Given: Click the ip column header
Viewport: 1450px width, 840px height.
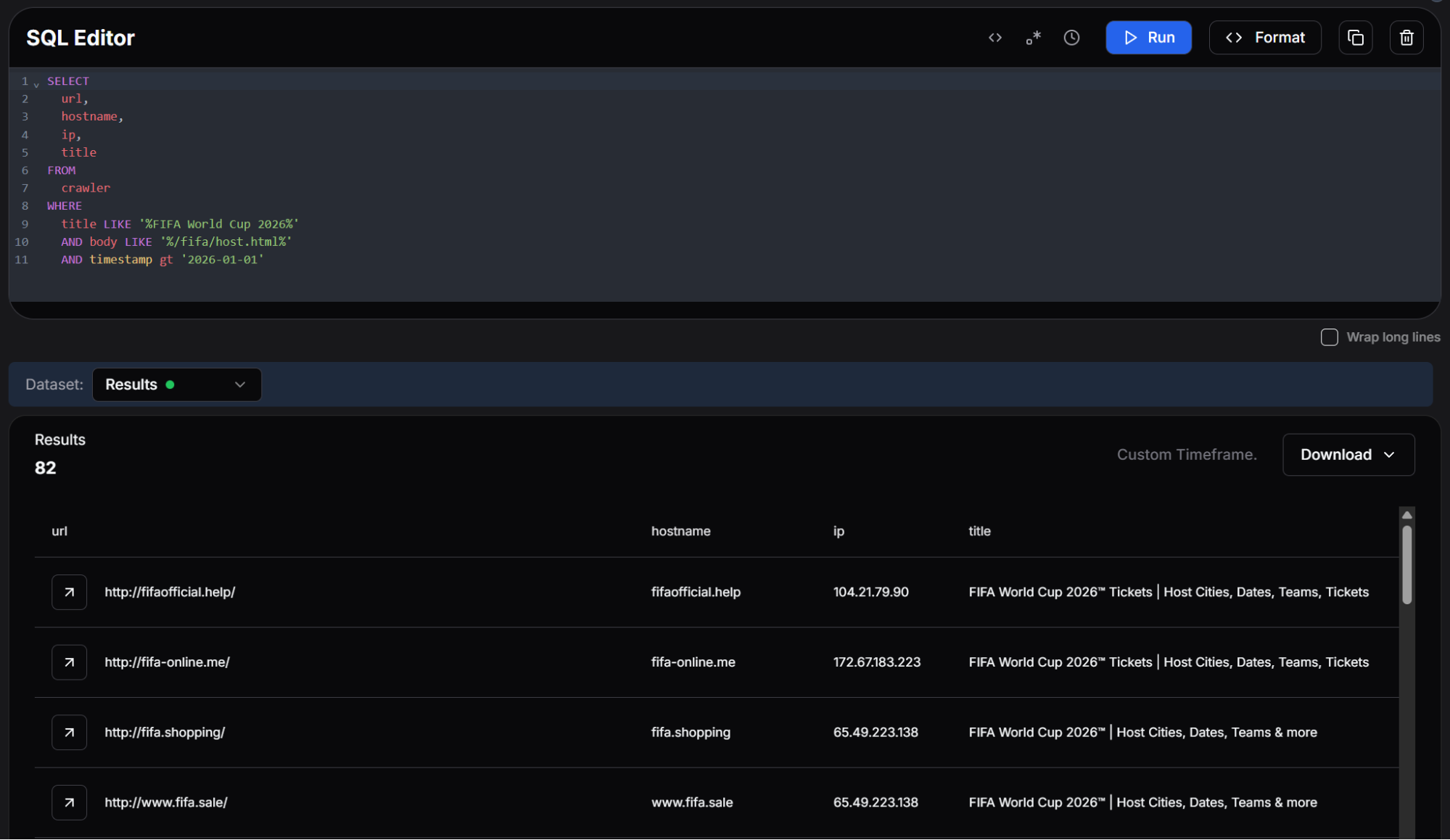Looking at the screenshot, I should point(839,531).
